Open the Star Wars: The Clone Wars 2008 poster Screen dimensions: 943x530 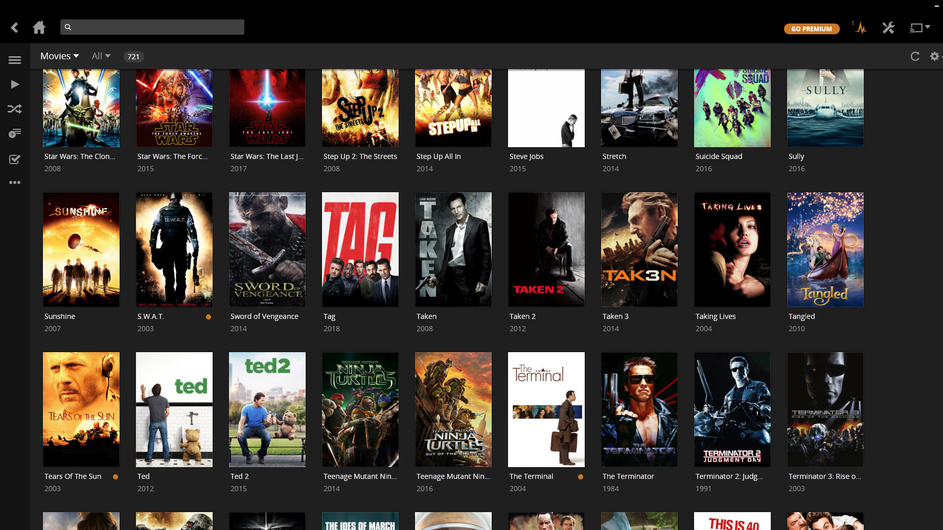[81, 108]
